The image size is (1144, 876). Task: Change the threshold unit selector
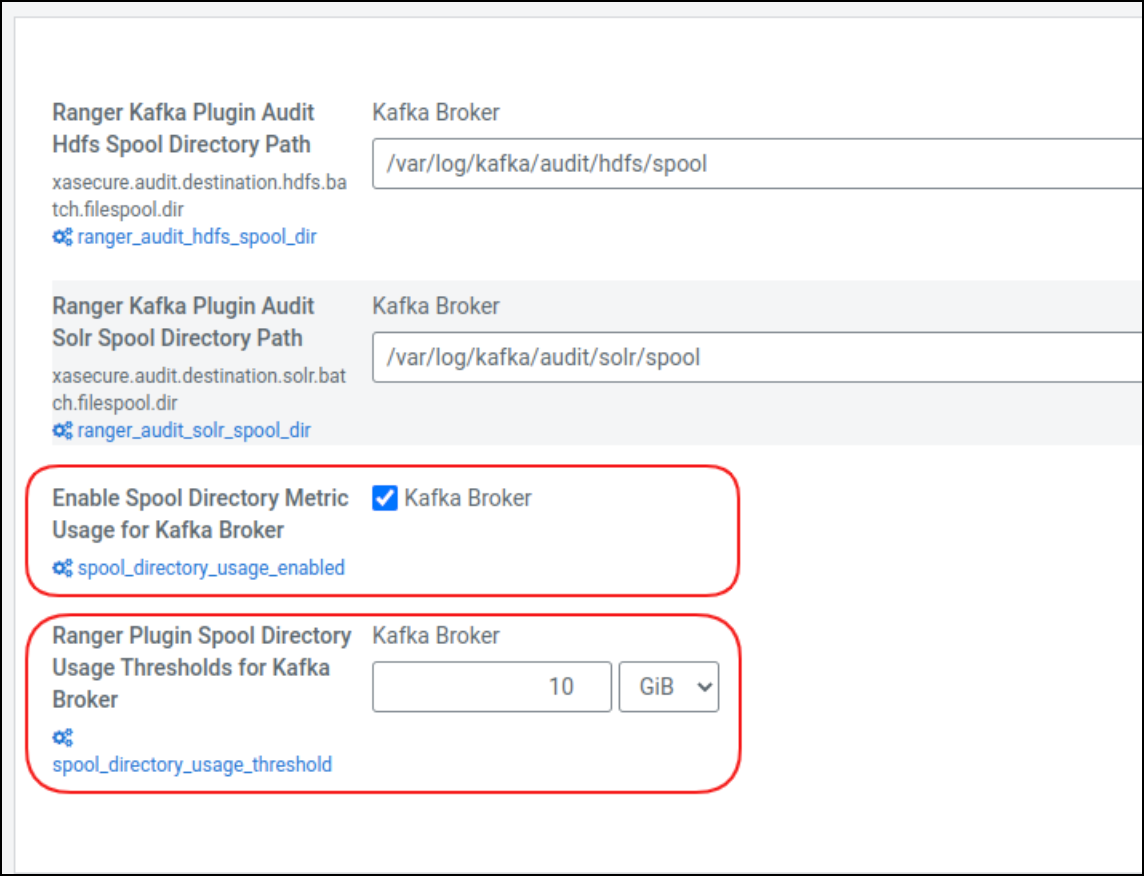pos(668,687)
